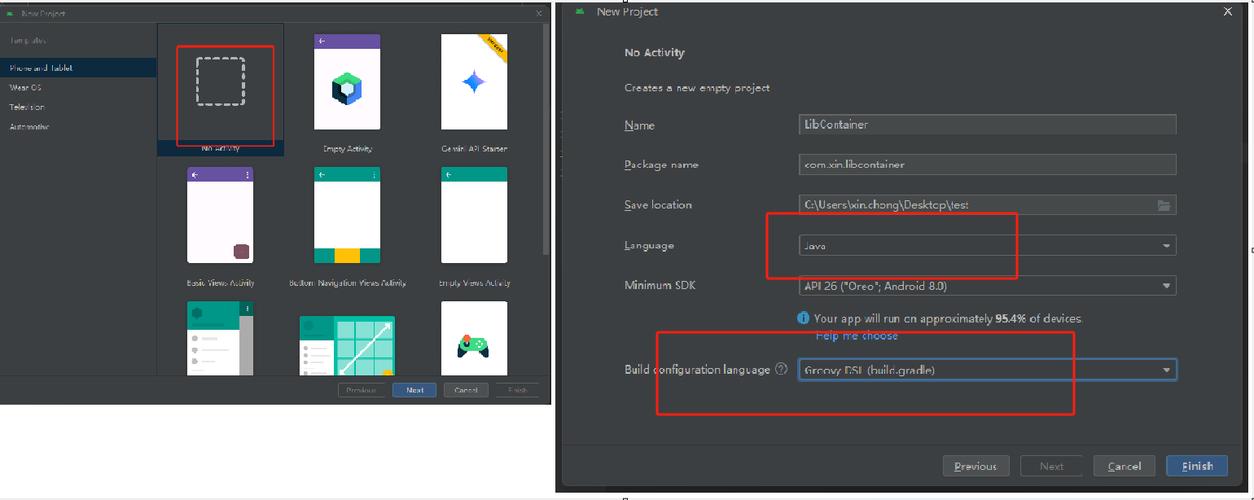
Task: Select the game controller template icon
Action: tap(473, 345)
